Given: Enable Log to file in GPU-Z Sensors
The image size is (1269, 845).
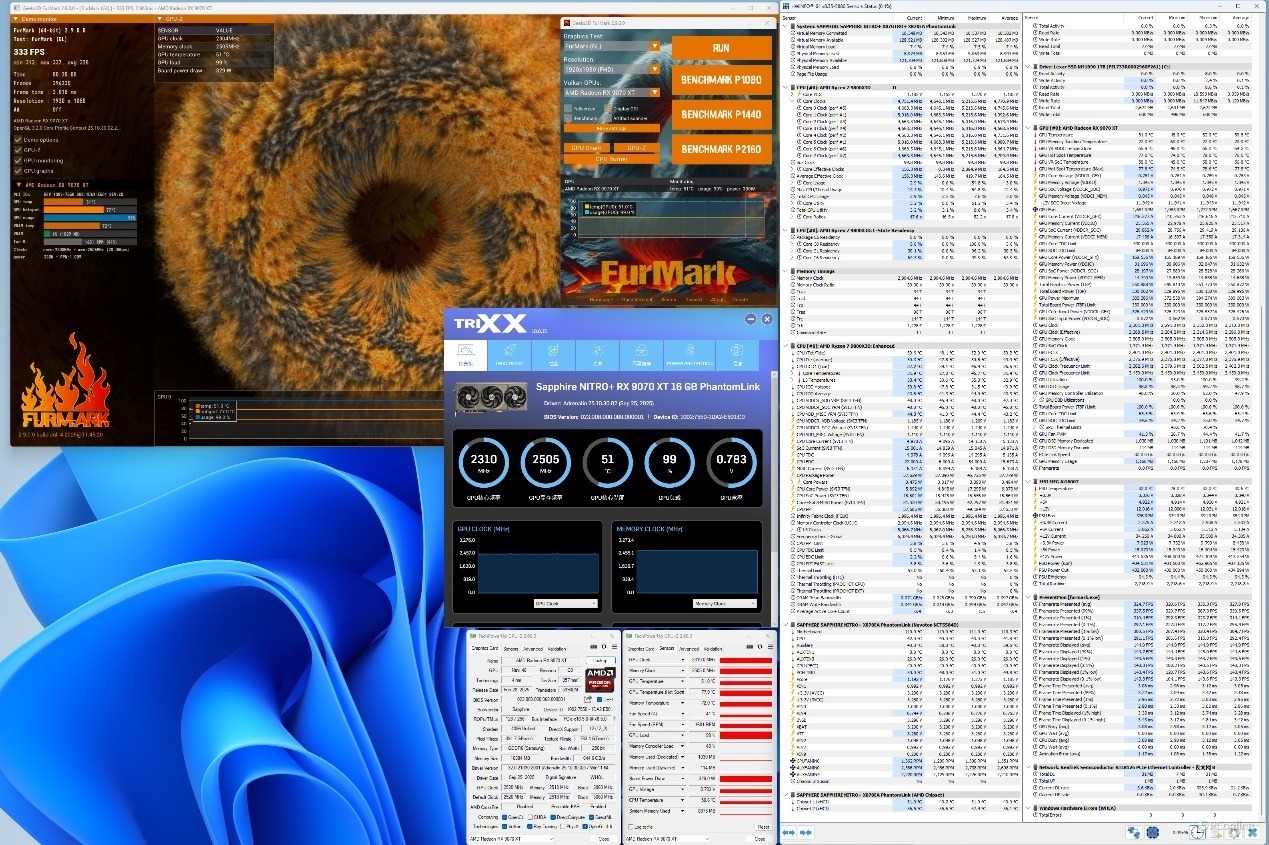Looking at the screenshot, I should [631, 827].
